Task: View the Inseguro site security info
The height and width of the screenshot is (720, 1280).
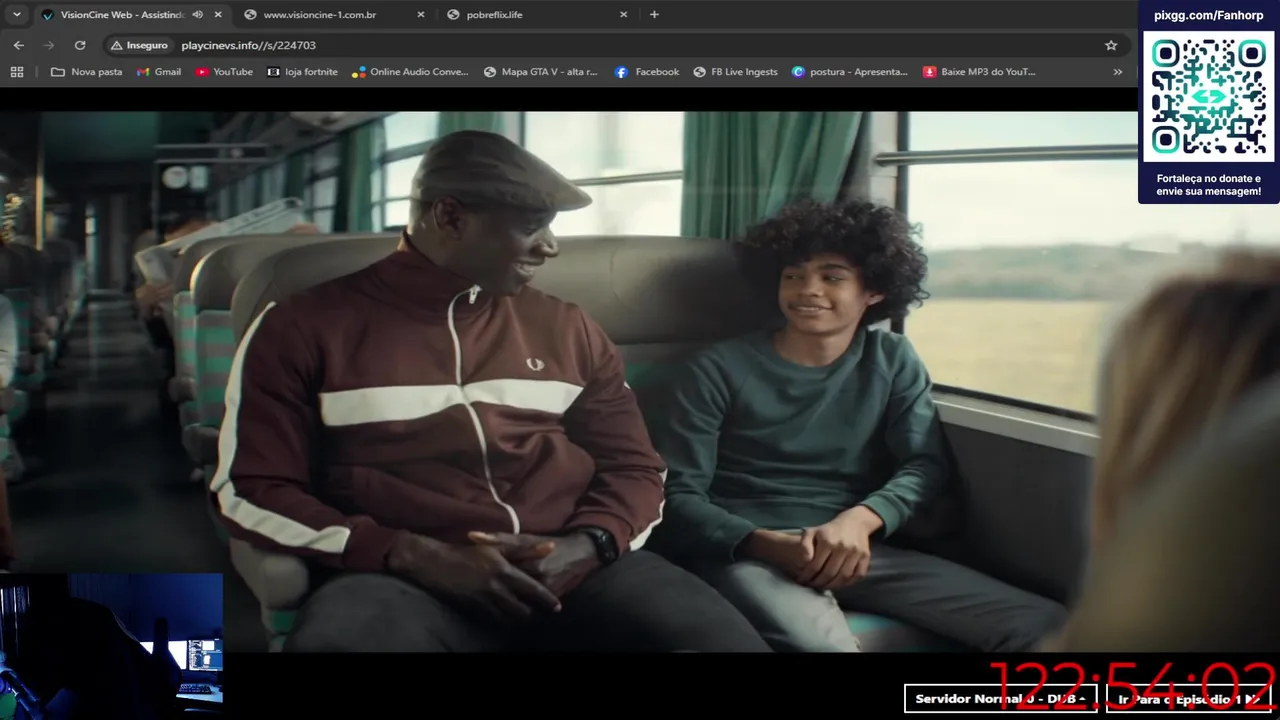Action: [139, 45]
